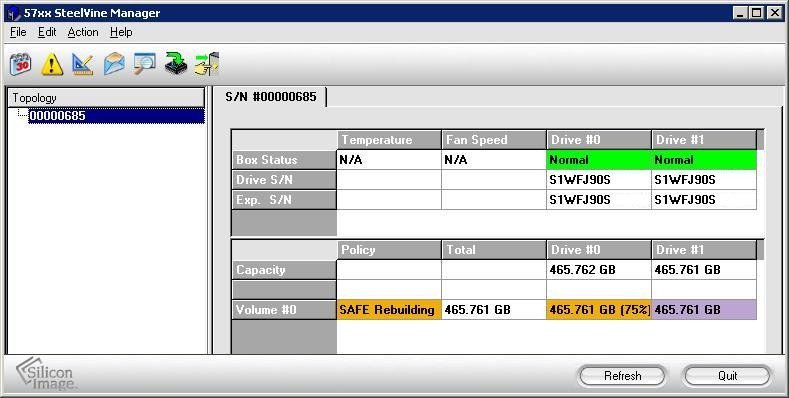Viewport: 789px width, 398px height.
Task: Click Drive S/N value S1WFJ90S for Drive #1
Action: point(704,180)
